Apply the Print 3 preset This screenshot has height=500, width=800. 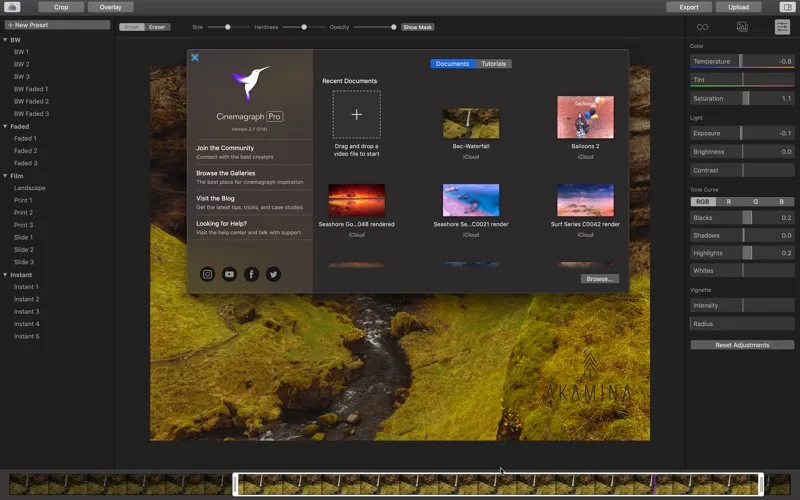pos(23,225)
